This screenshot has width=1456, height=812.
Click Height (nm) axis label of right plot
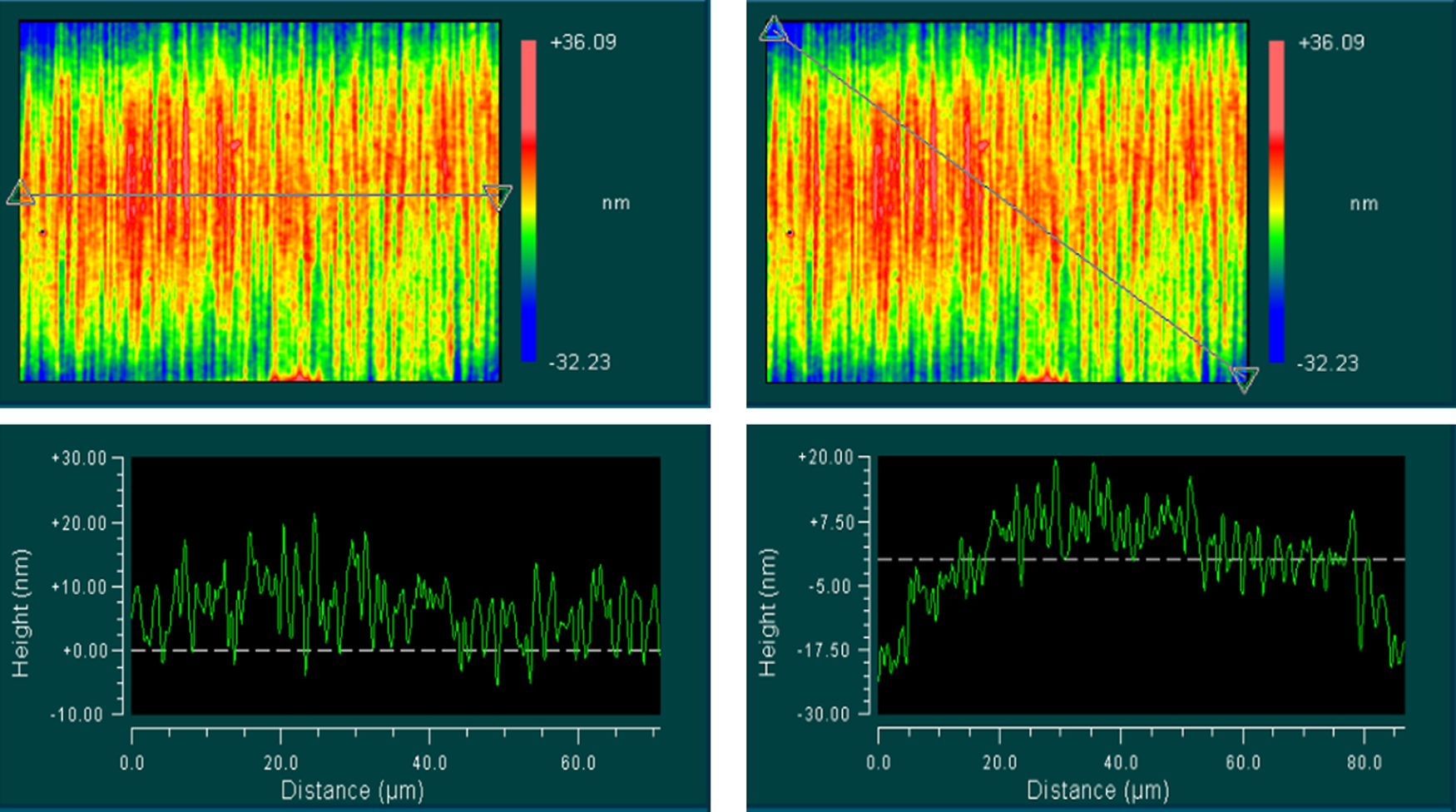767,613
